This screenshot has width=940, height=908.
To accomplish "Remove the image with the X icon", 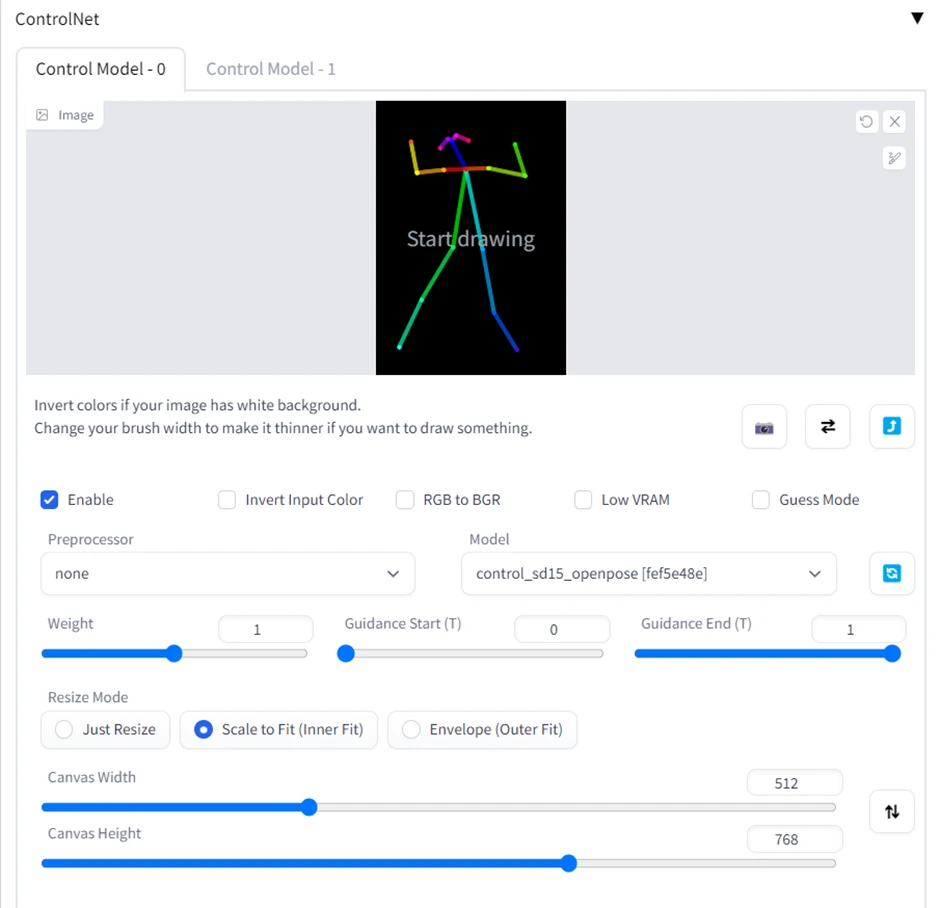I will point(895,122).
